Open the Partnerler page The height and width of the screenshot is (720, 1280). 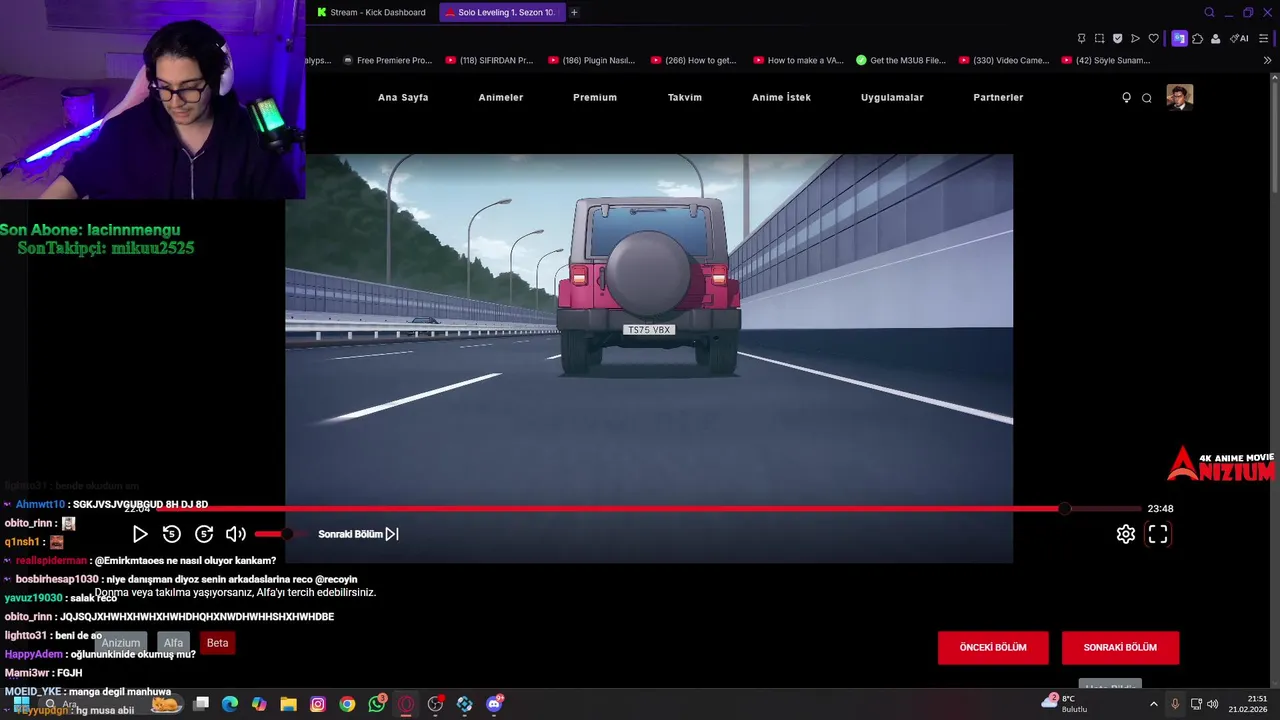point(998,97)
